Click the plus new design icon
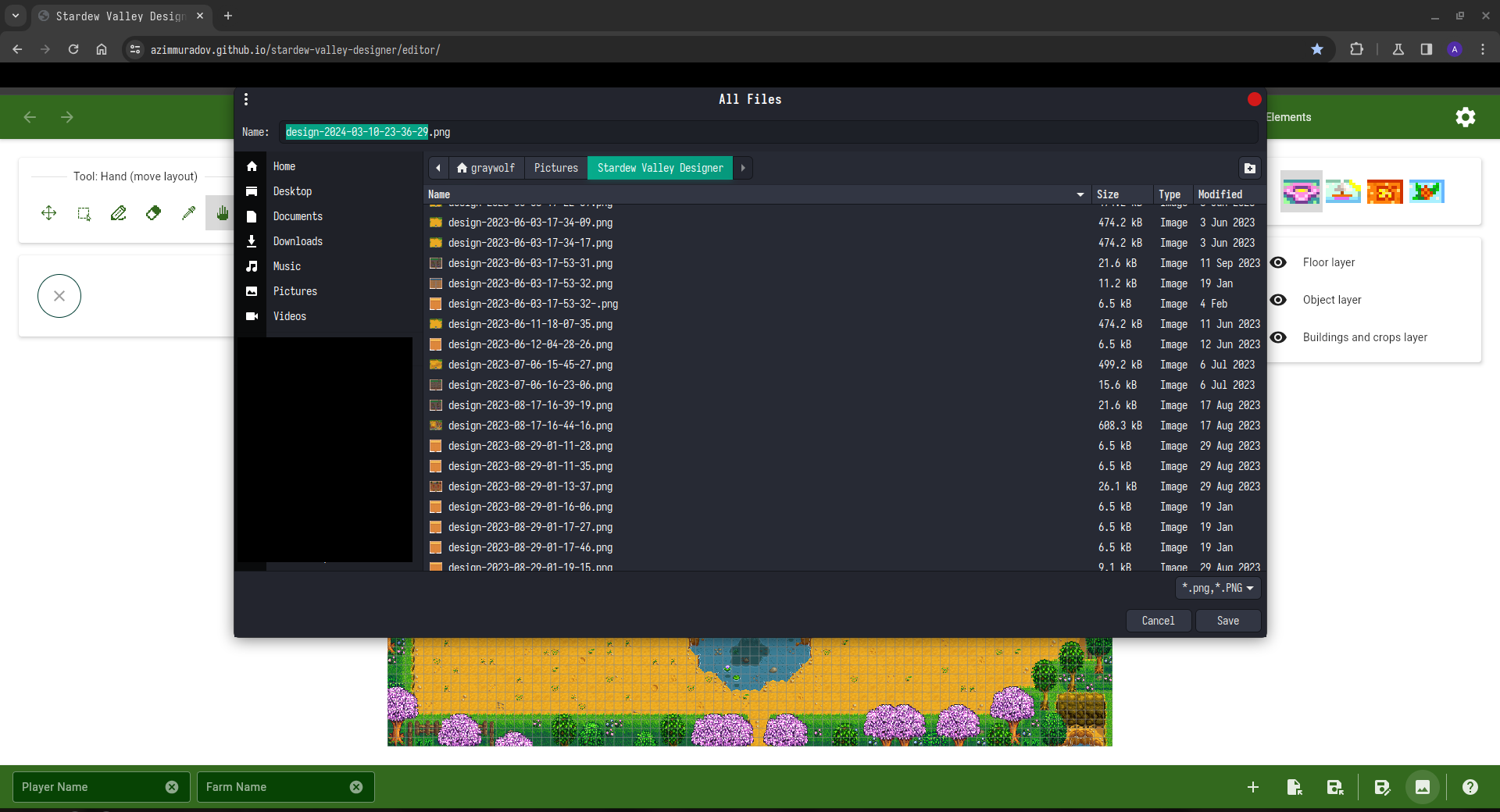 (1253, 787)
